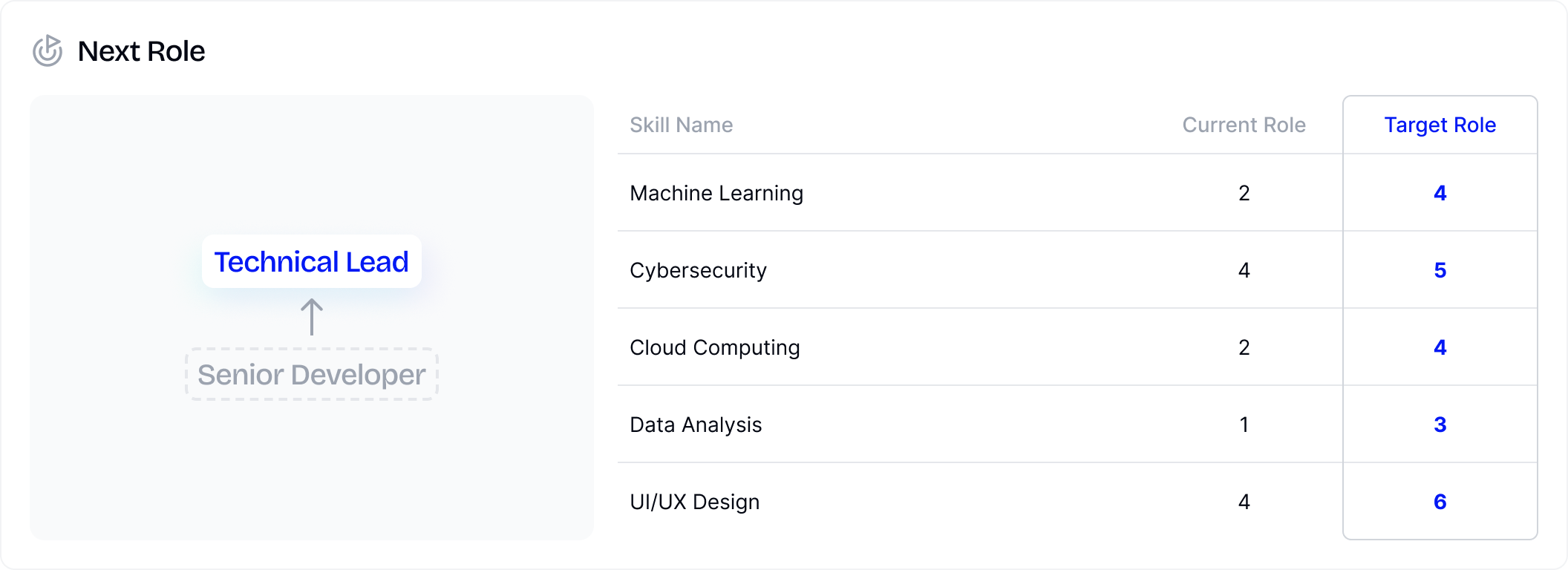Select the Data Analysis skill row
The image size is (1568, 570).
tap(1077, 425)
